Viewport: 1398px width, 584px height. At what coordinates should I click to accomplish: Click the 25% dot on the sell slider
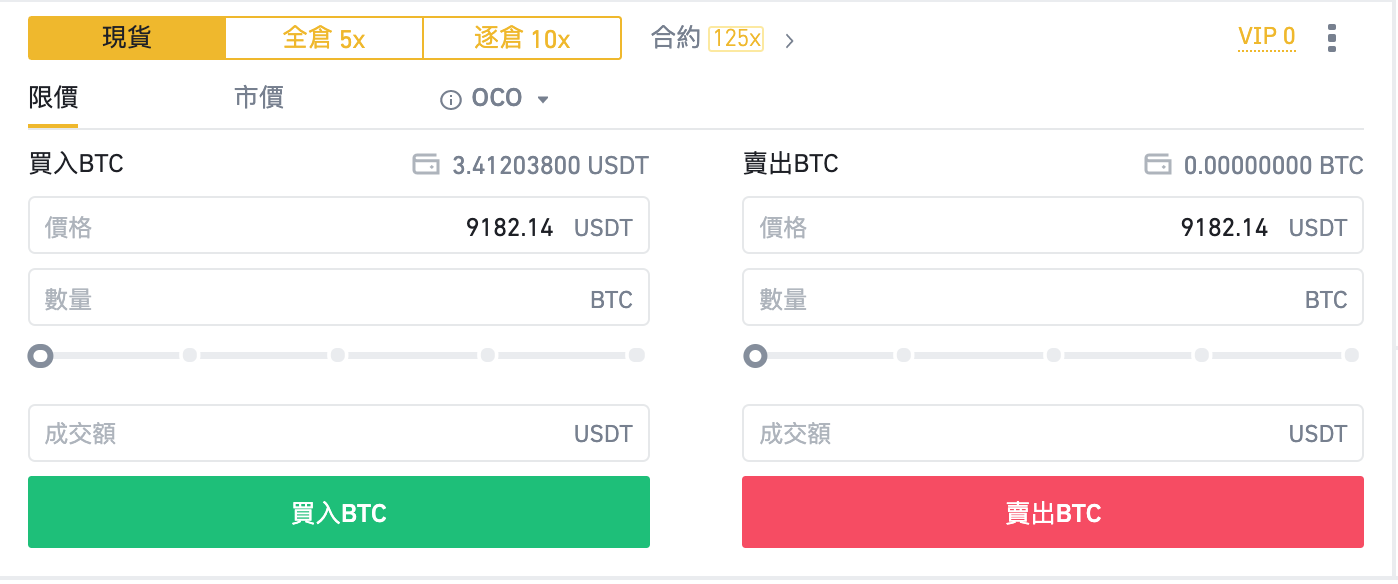click(x=904, y=354)
